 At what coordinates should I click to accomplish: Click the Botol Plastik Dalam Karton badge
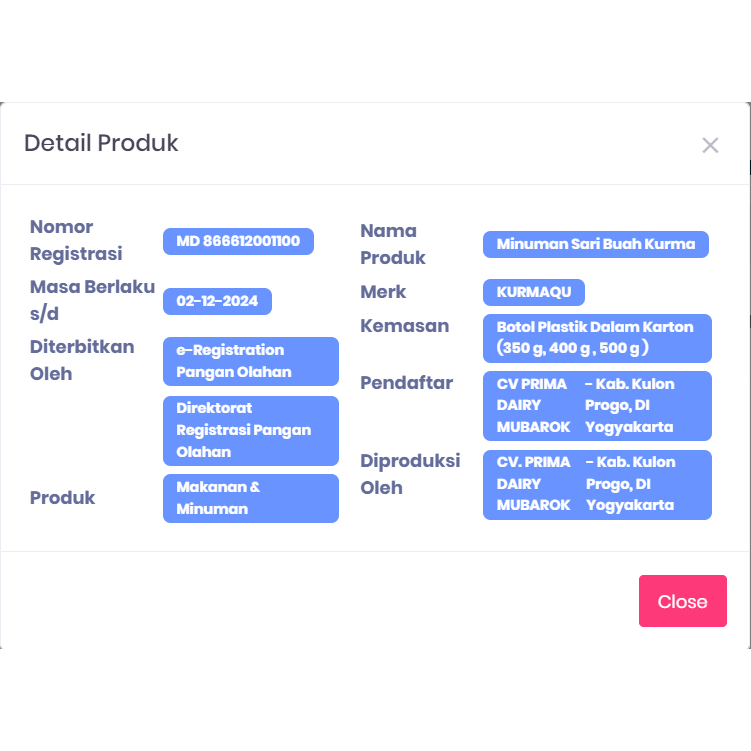pos(596,338)
